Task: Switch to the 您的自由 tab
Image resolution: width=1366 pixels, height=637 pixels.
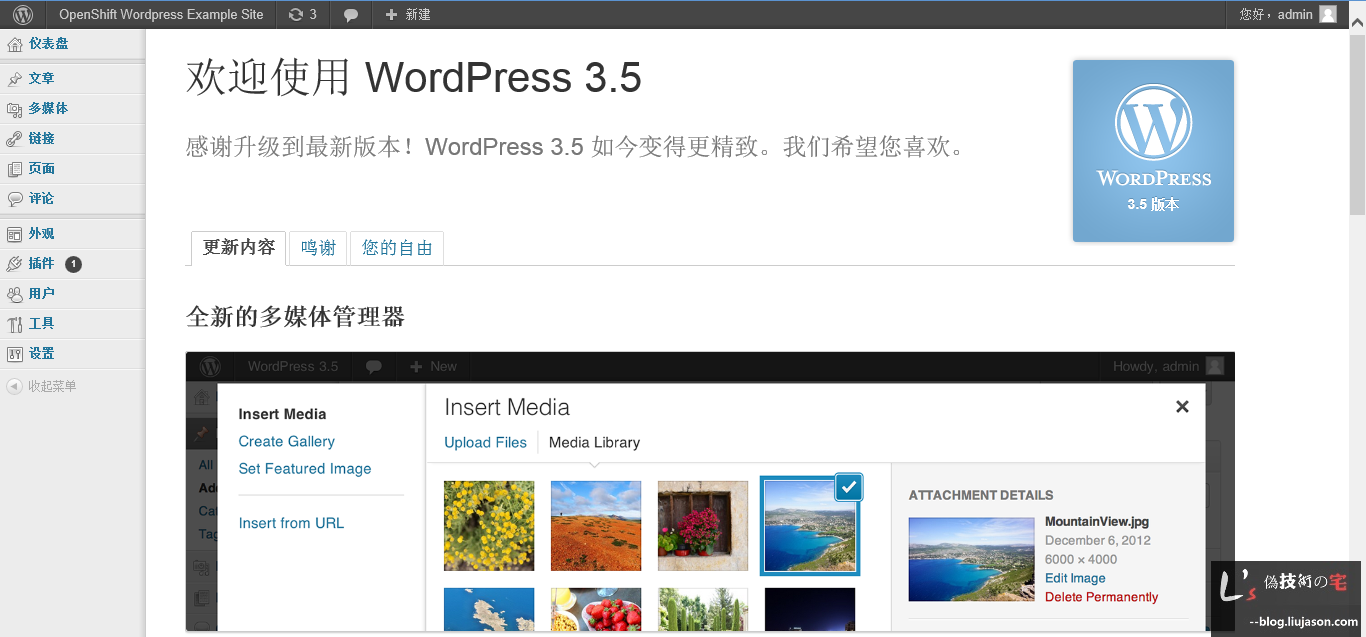Action: [397, 248]
